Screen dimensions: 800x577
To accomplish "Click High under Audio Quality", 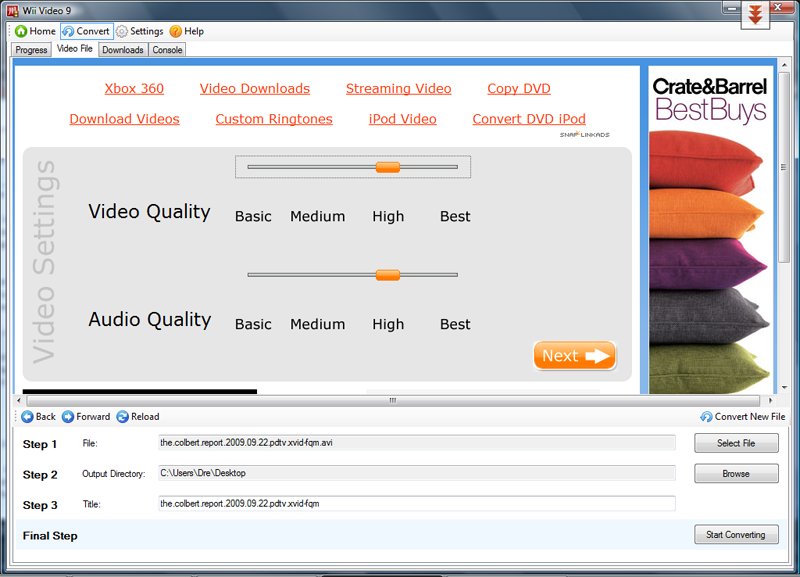I will click(388, 324).
